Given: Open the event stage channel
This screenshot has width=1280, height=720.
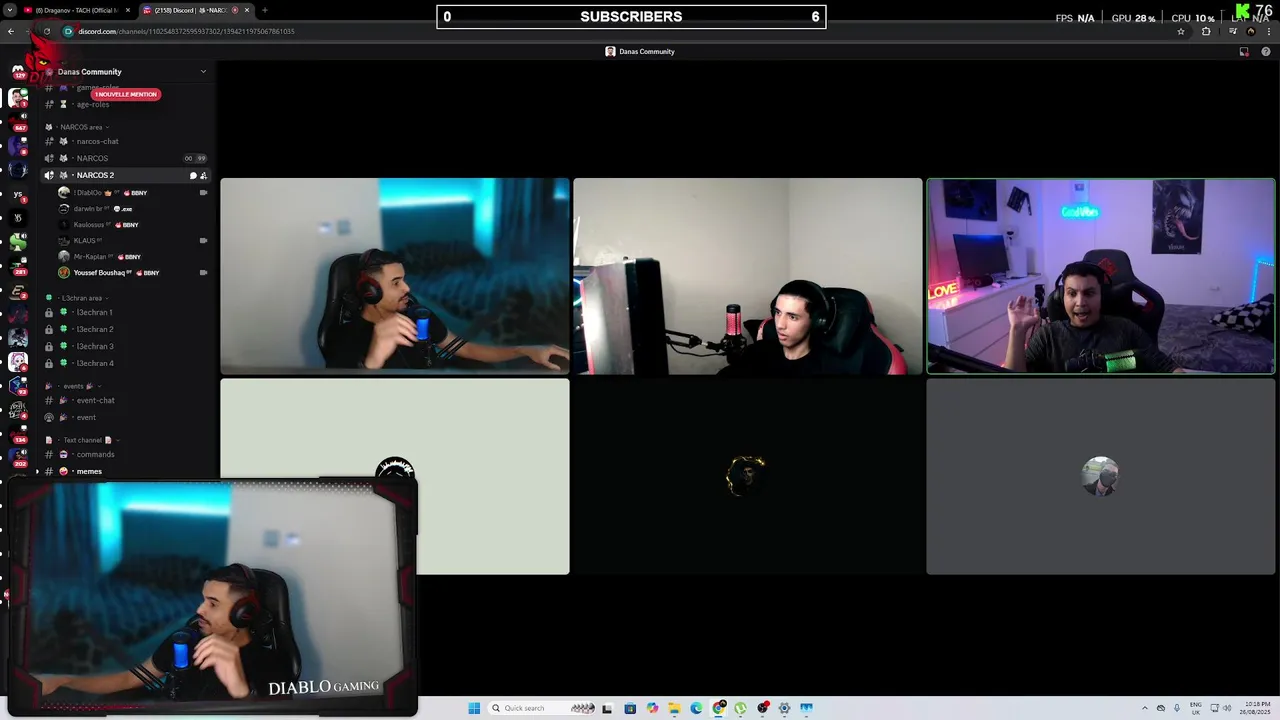Looking at the screenshot, I should [x=86, y=417].
